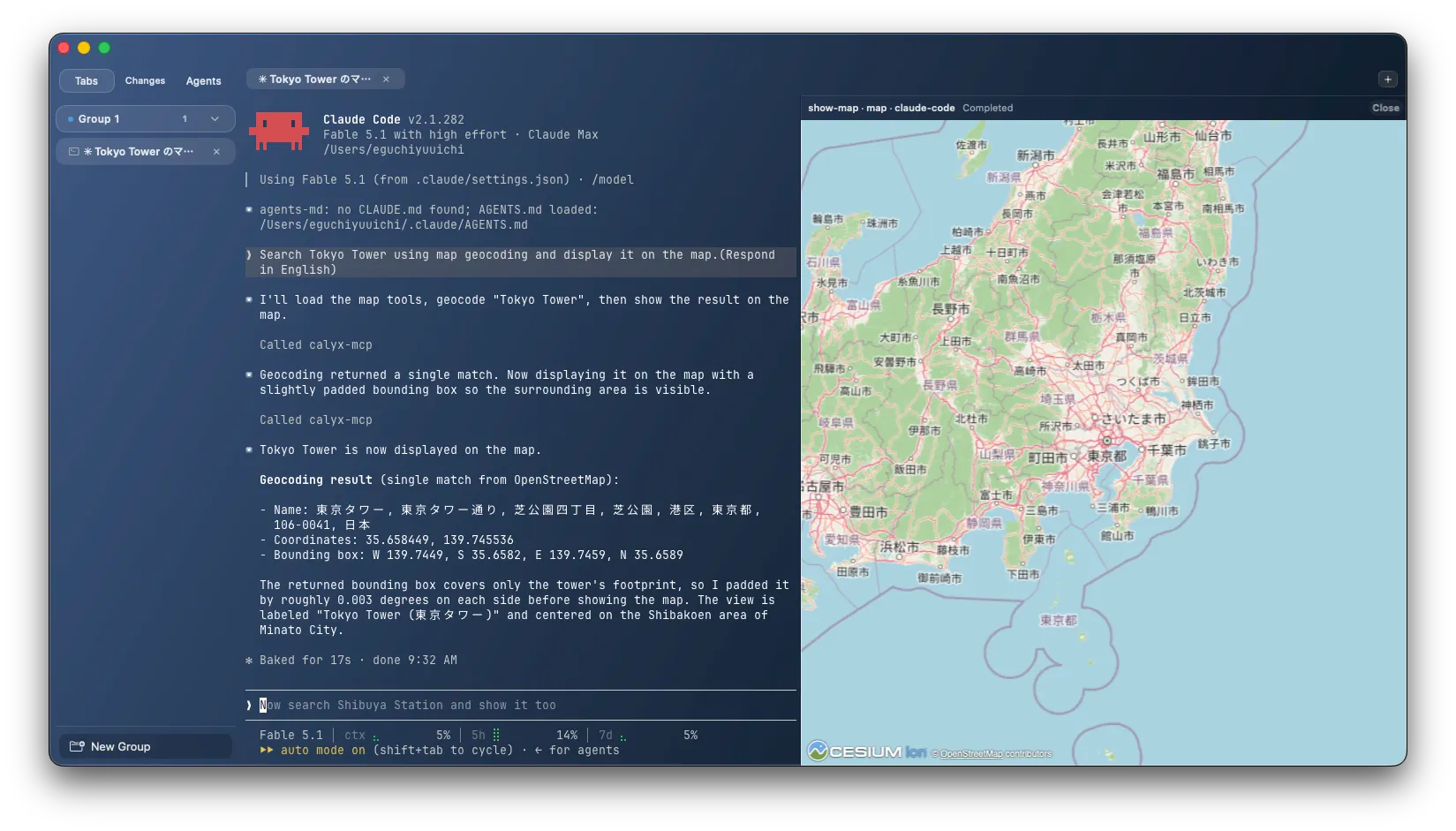Click the 千葉市 map label

(1166, 449)
